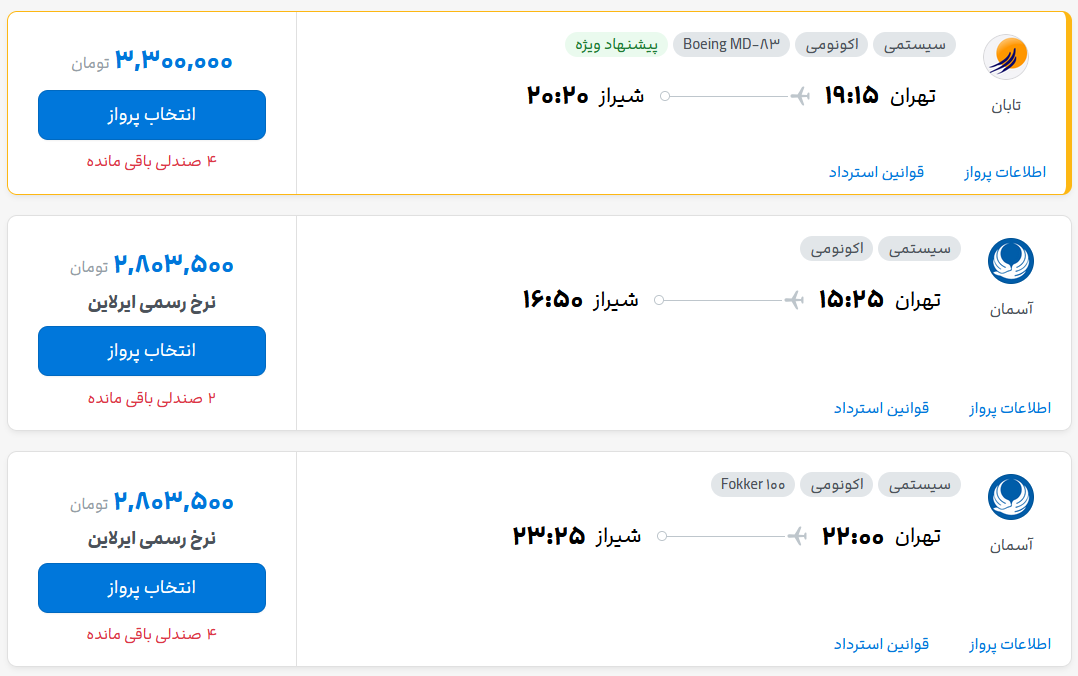Open refund rules for the 15:25 Aseman flight
The height and width of the screenshot is (676, 1078).
tap(881, 408)
